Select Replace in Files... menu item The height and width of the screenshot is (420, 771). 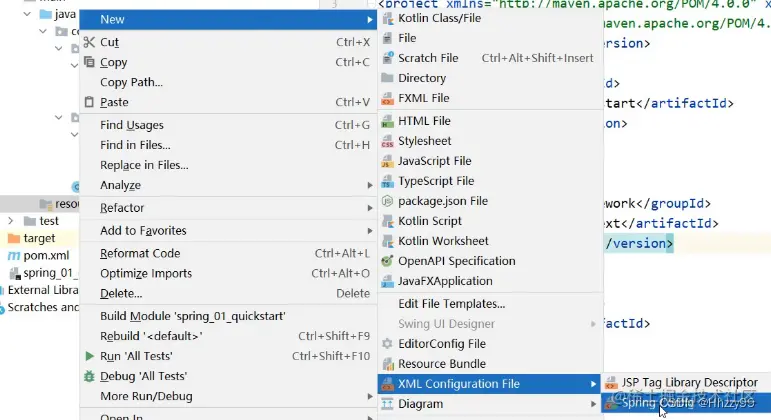point(228,165)
